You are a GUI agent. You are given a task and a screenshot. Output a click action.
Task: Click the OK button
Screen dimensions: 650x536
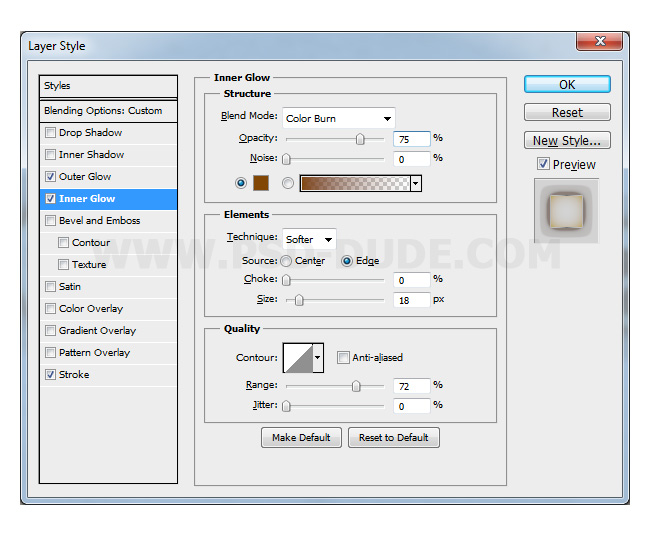click(x=567, y=85)
